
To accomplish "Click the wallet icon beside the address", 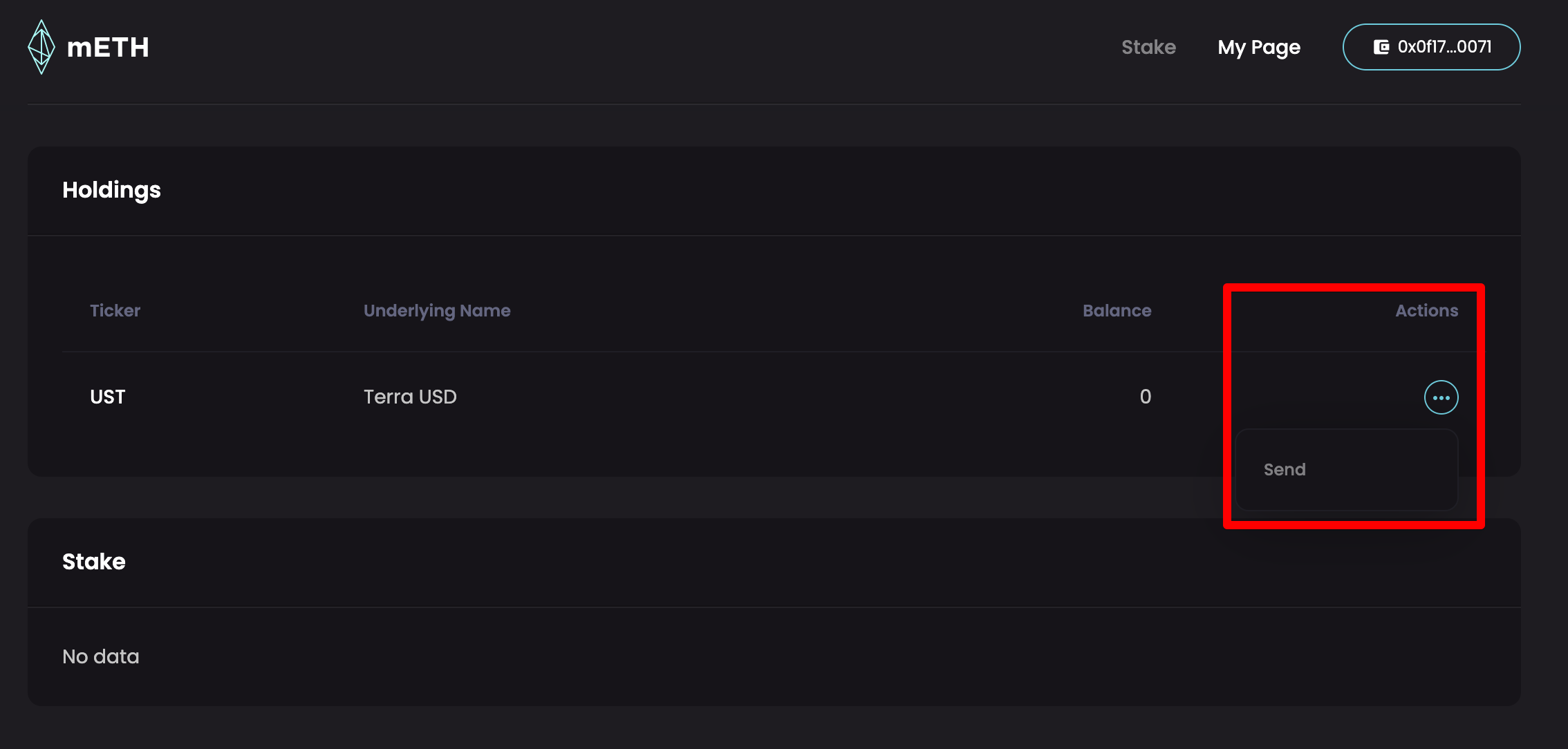I will click(x=1381, y=47).
